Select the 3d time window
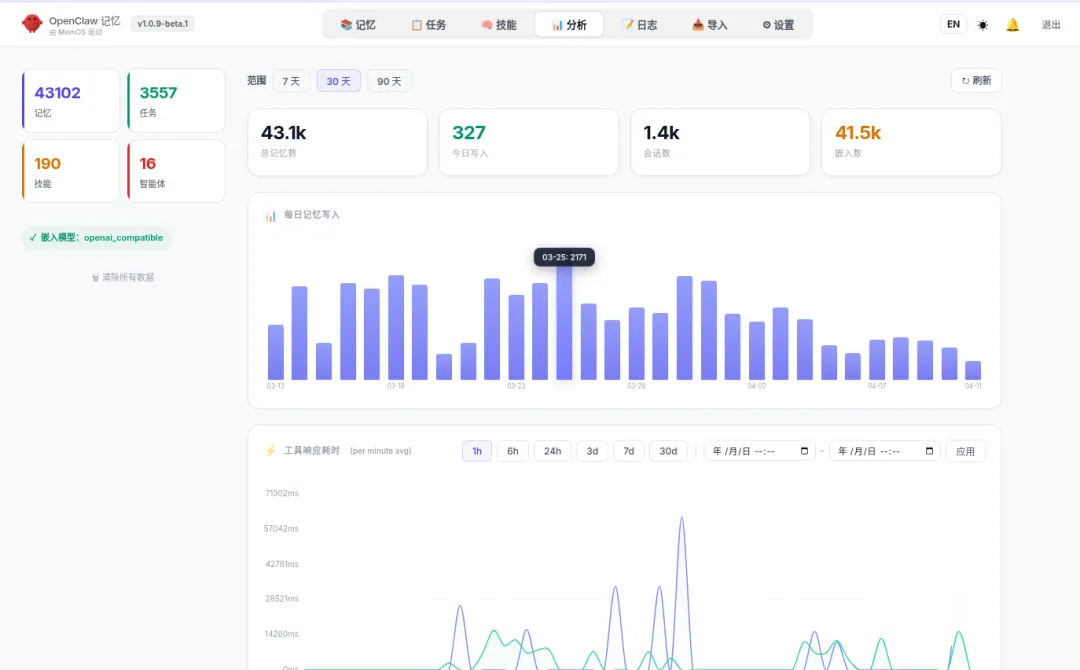The height and width of the screenshot is (670, 1080). click(592, 451)
